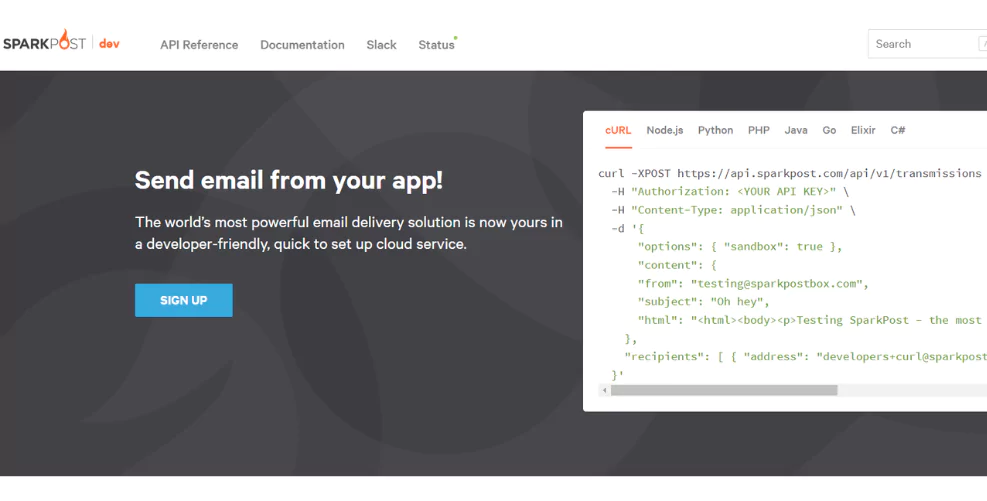This screenshot has height=501, width=987.
Task: Go to the Slack community link
Action: click(381, 45)
